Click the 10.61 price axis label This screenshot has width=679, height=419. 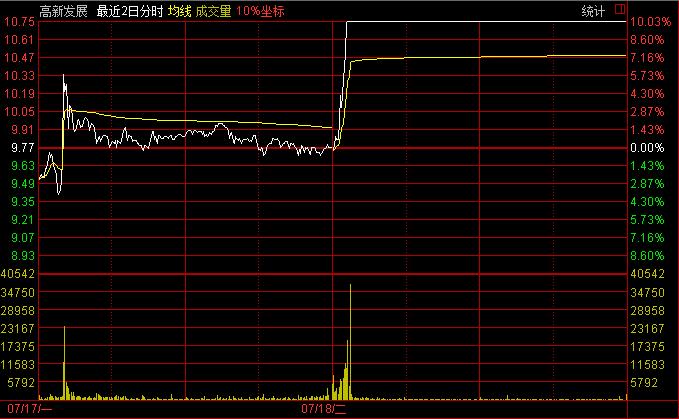(19, 40)
